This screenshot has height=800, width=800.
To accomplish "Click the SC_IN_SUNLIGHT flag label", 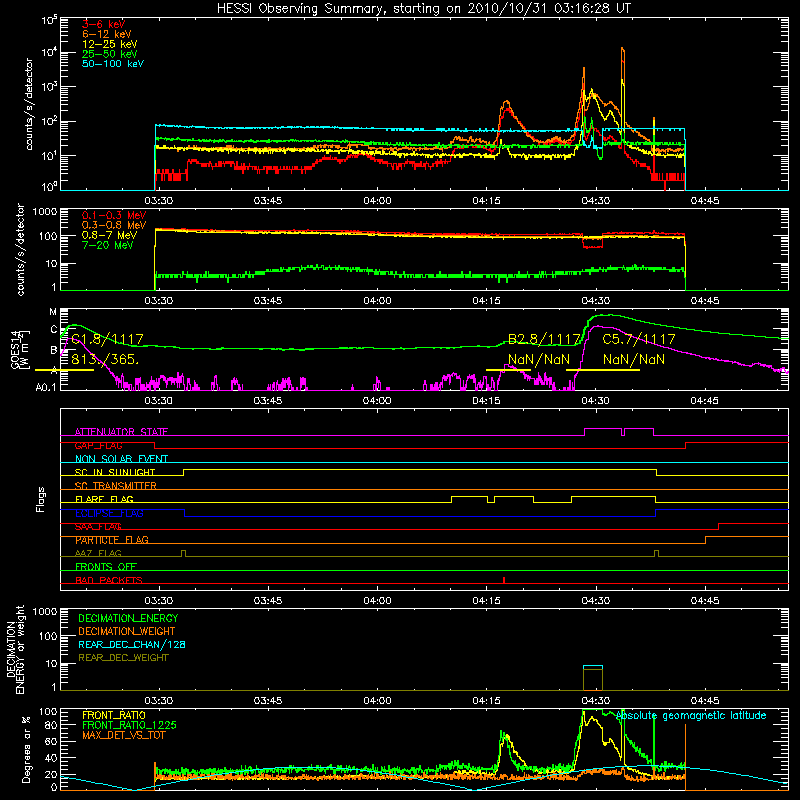I will pos(115,472).
